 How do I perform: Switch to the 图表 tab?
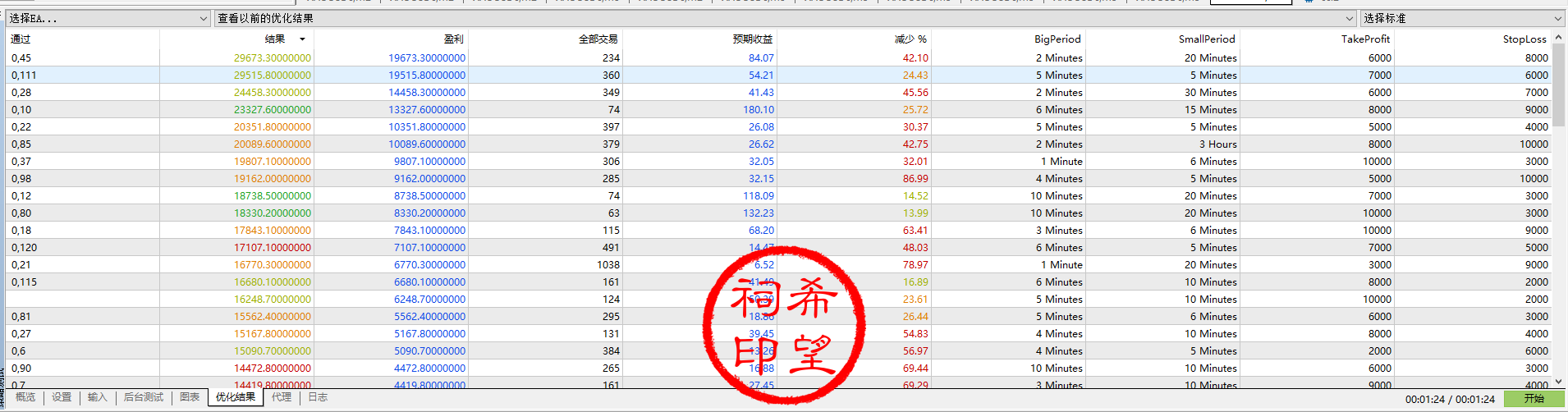point(190,397)
